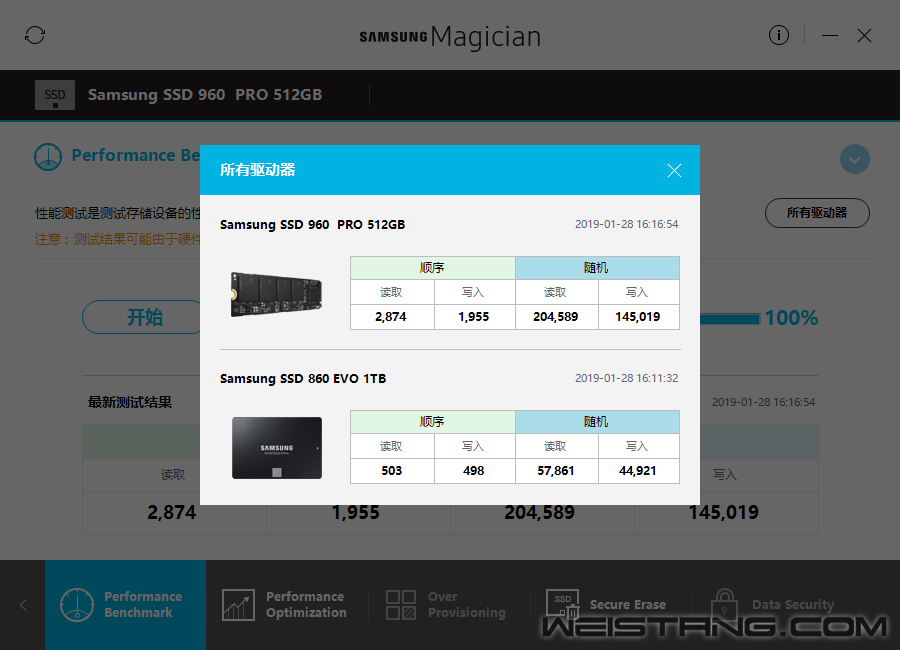Image resolution: width=900 pixels, height=650 pixels.
Task: Click the 所有驱动器 dialog title
Action: (258, 170)
